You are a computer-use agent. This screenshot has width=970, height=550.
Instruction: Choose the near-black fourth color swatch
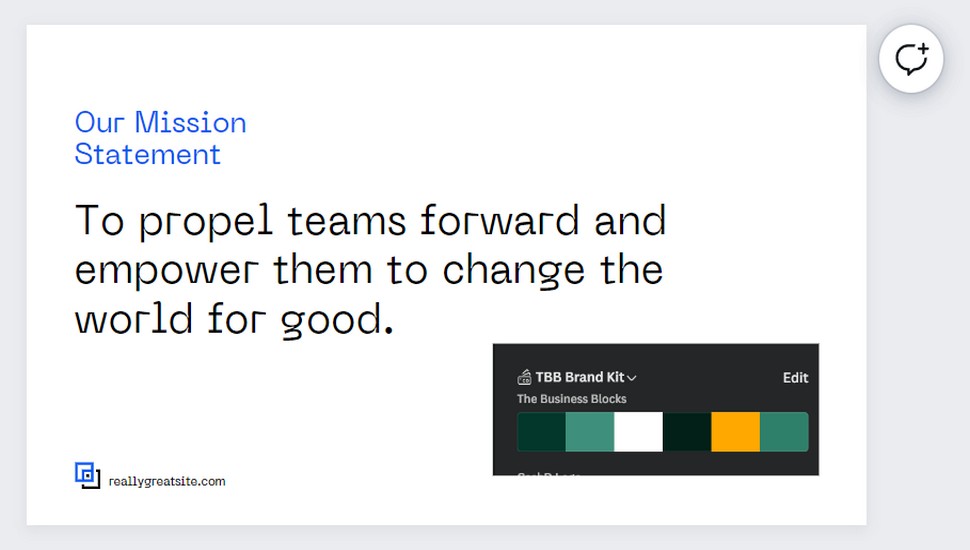687,432
